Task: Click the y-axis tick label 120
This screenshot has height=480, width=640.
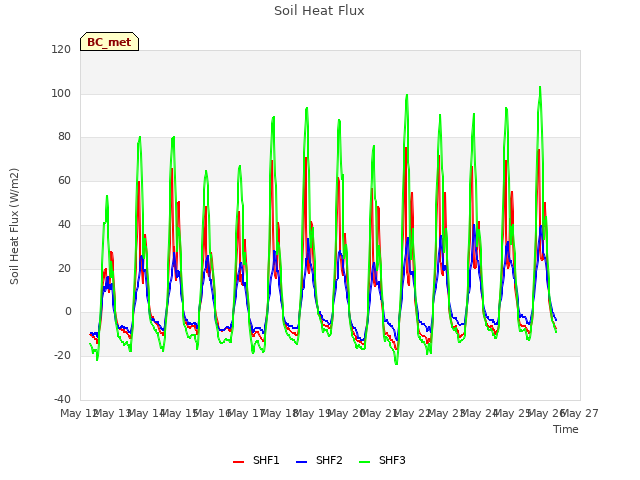Action: [61, 49]
